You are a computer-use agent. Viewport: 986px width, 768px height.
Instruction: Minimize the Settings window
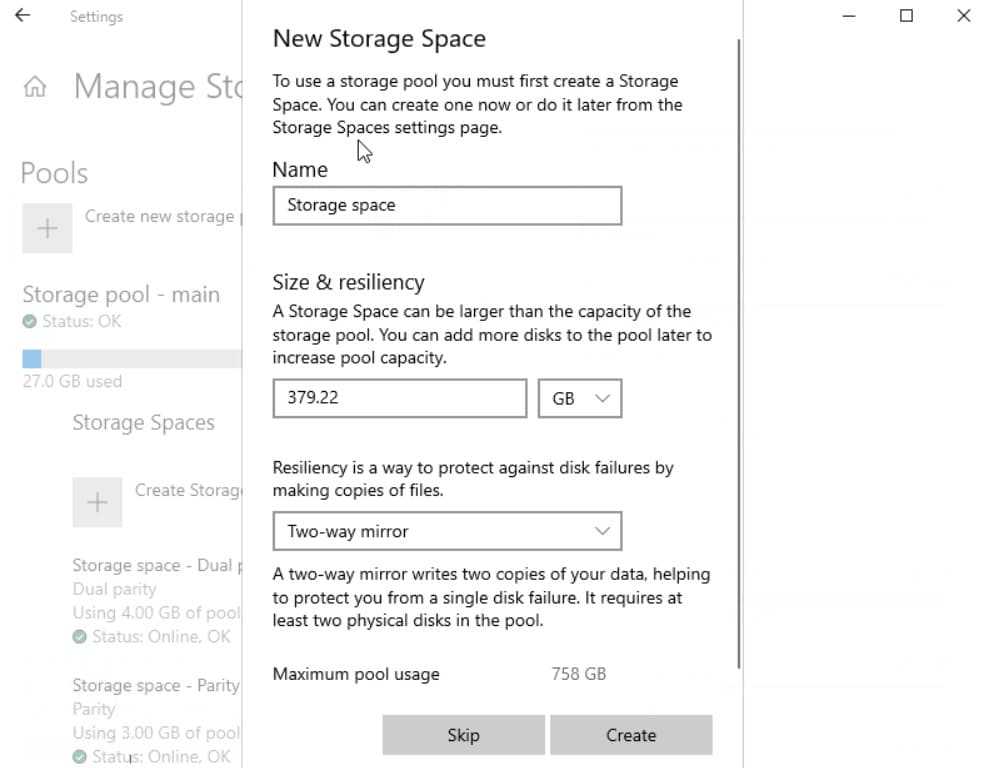click(849, 16)
